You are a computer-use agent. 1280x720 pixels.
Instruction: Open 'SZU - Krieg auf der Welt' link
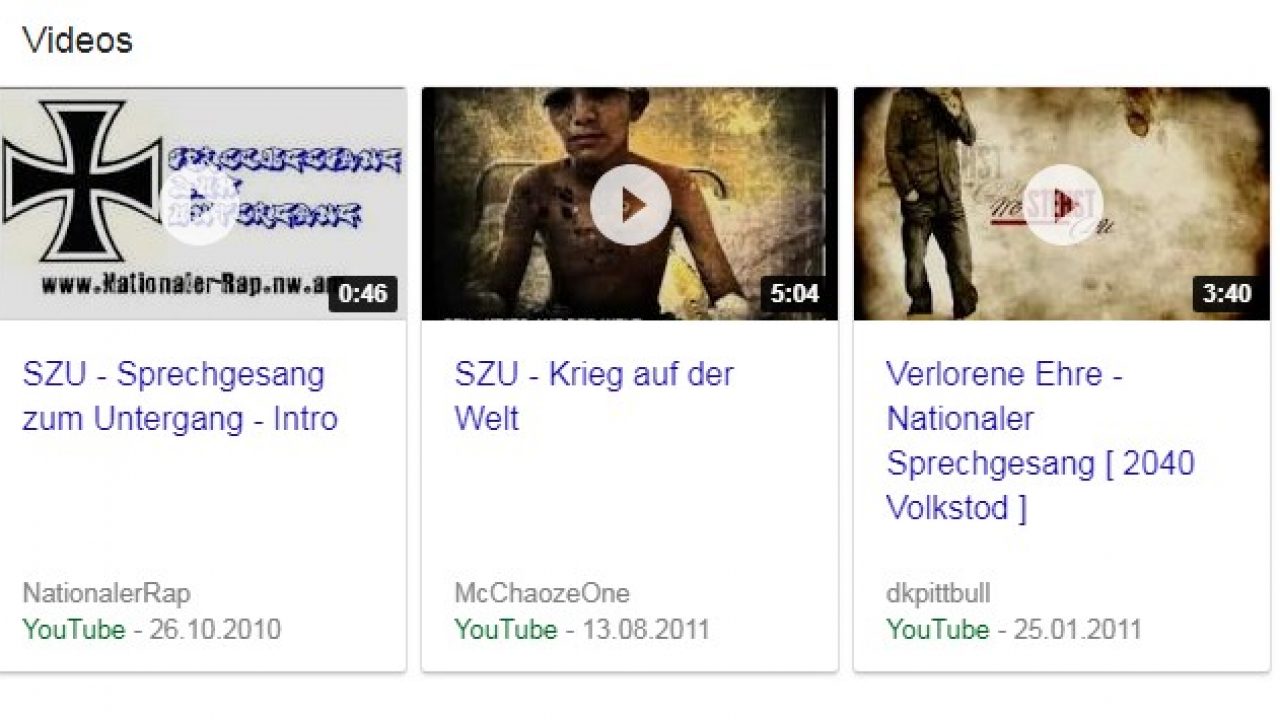[x=594, y=396]
